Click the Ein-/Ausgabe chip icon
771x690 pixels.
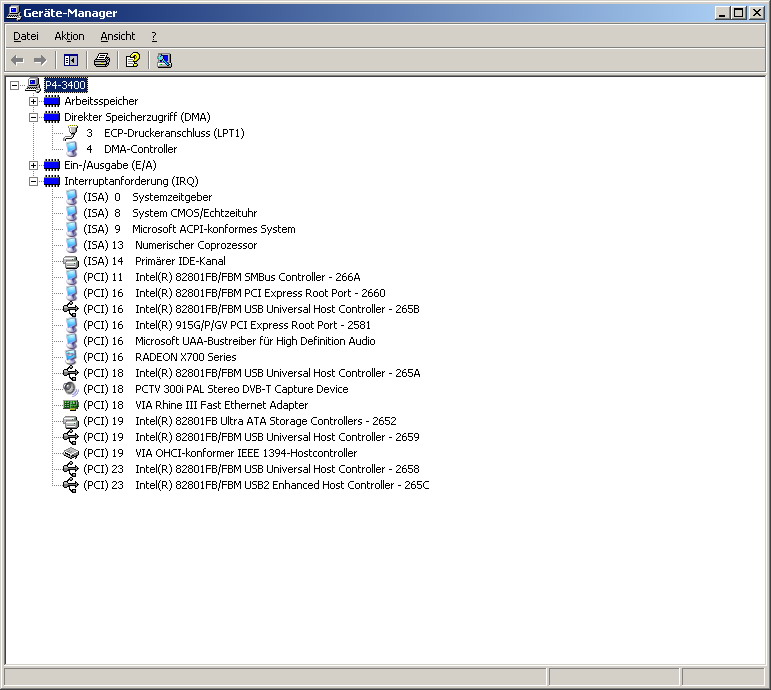click(x=52, y=165)
